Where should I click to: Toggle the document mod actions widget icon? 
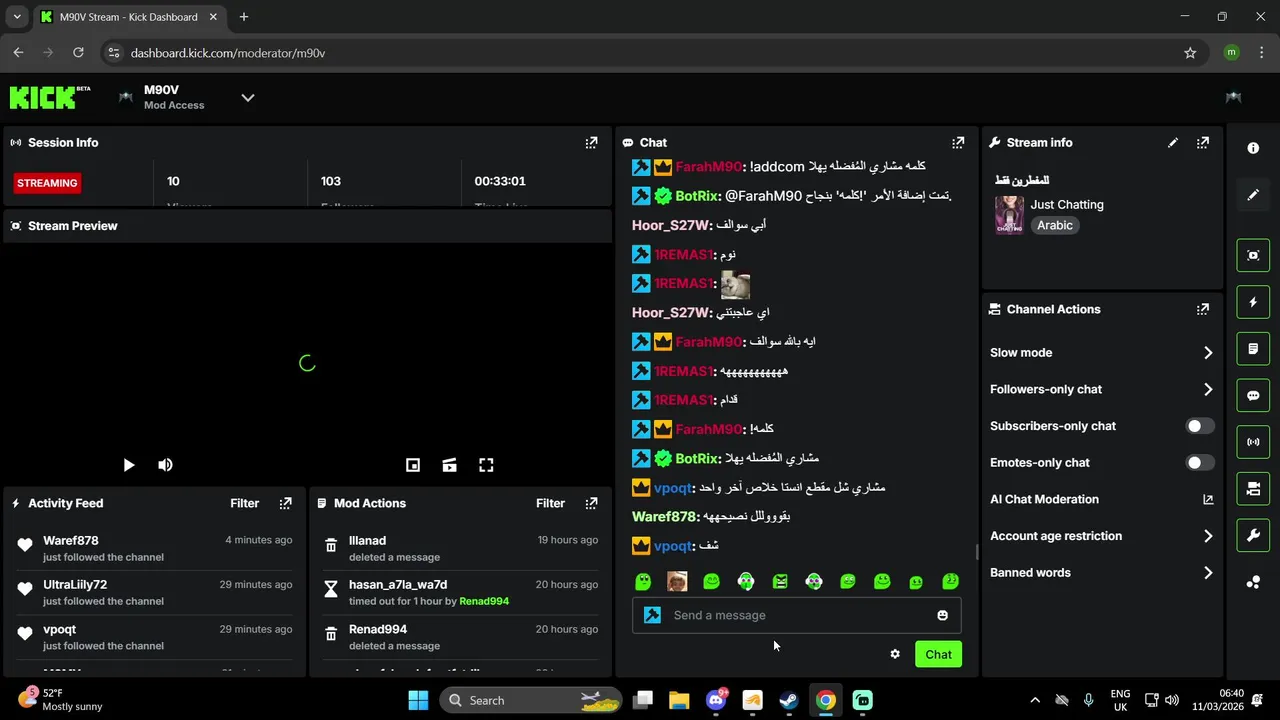1253,349
